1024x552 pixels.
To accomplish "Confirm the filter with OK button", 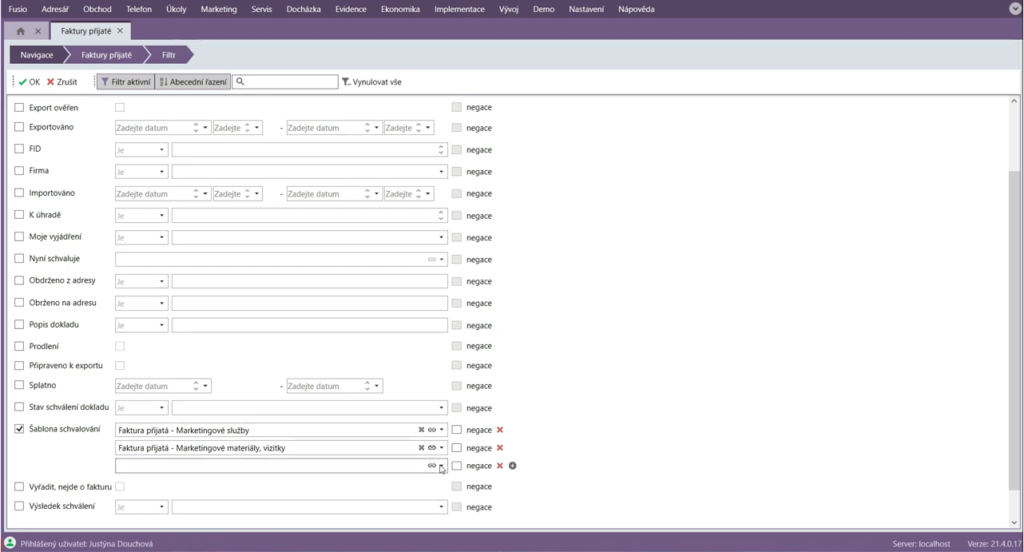I will (28, 82).
